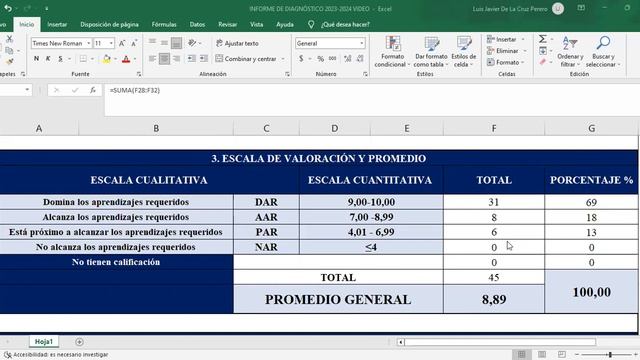The height and width of the screenshot is (360, 640).
Task: Open the Revisar tab
Action: [227, 24]
